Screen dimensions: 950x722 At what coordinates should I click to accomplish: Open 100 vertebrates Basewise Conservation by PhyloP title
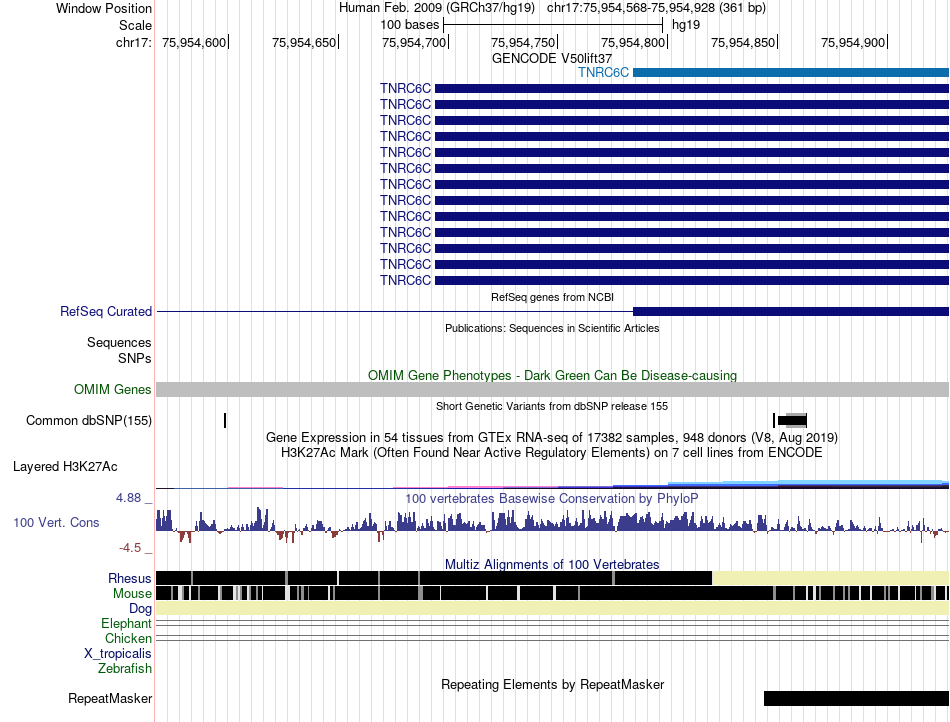coord(552,498)
